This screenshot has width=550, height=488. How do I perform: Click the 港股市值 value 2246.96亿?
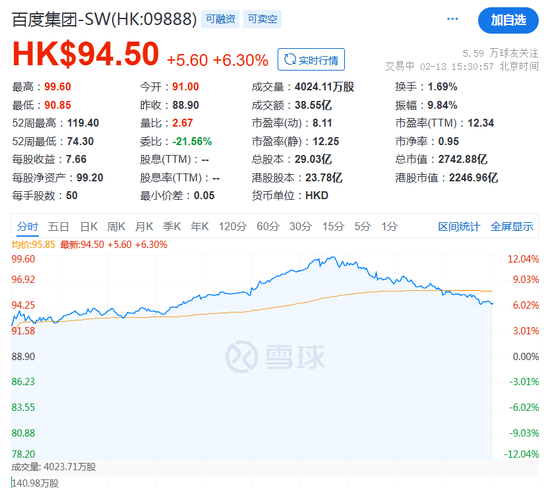pos(474,178)
